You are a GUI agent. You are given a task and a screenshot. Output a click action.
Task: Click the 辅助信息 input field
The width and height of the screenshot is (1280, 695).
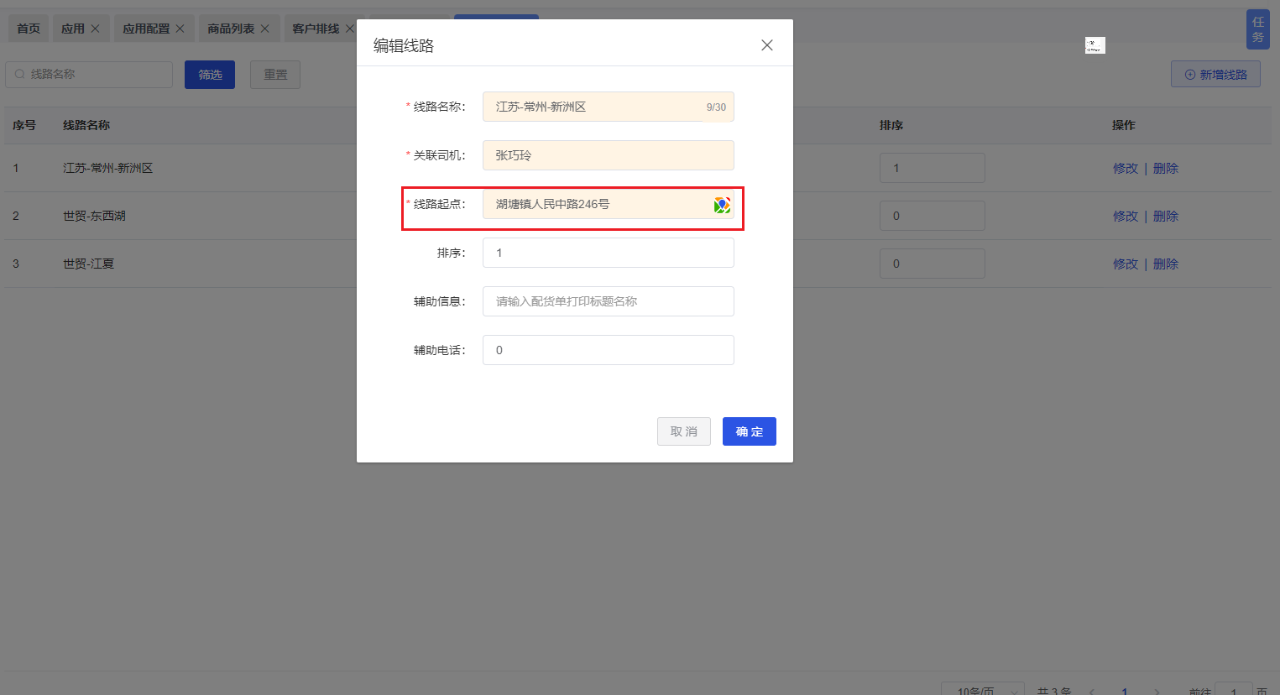608,301
